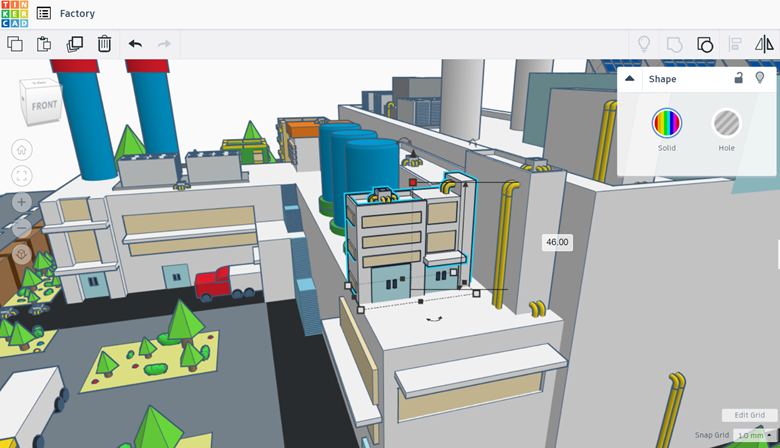This screenshot has width=780, height=448.
Task: Toggle the lock editing icon in Shape panel
Action: (739, 78)
